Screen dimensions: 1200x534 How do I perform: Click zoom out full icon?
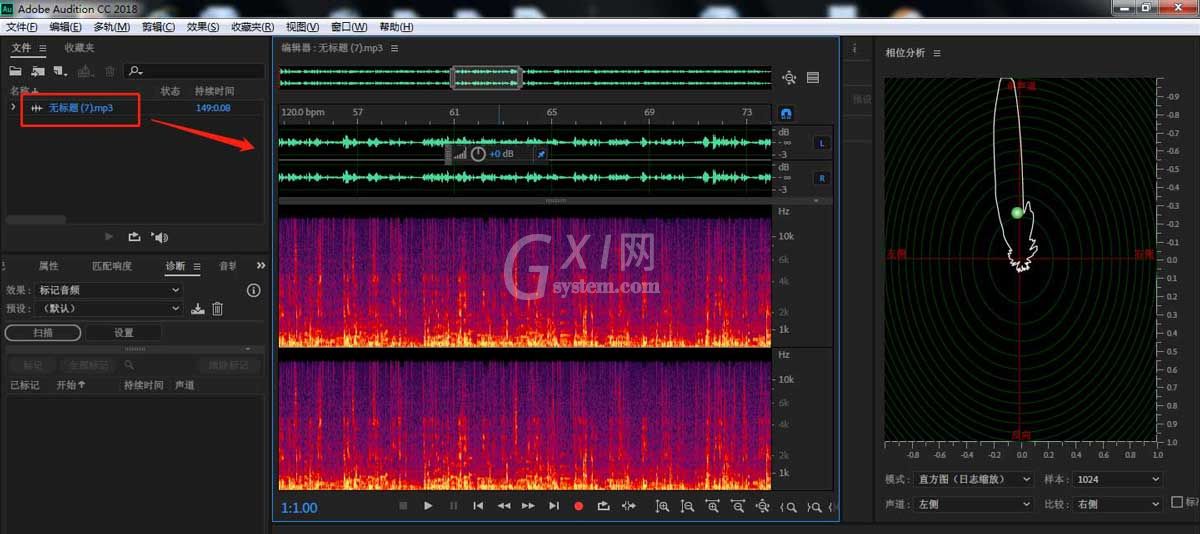click(762, 507)
